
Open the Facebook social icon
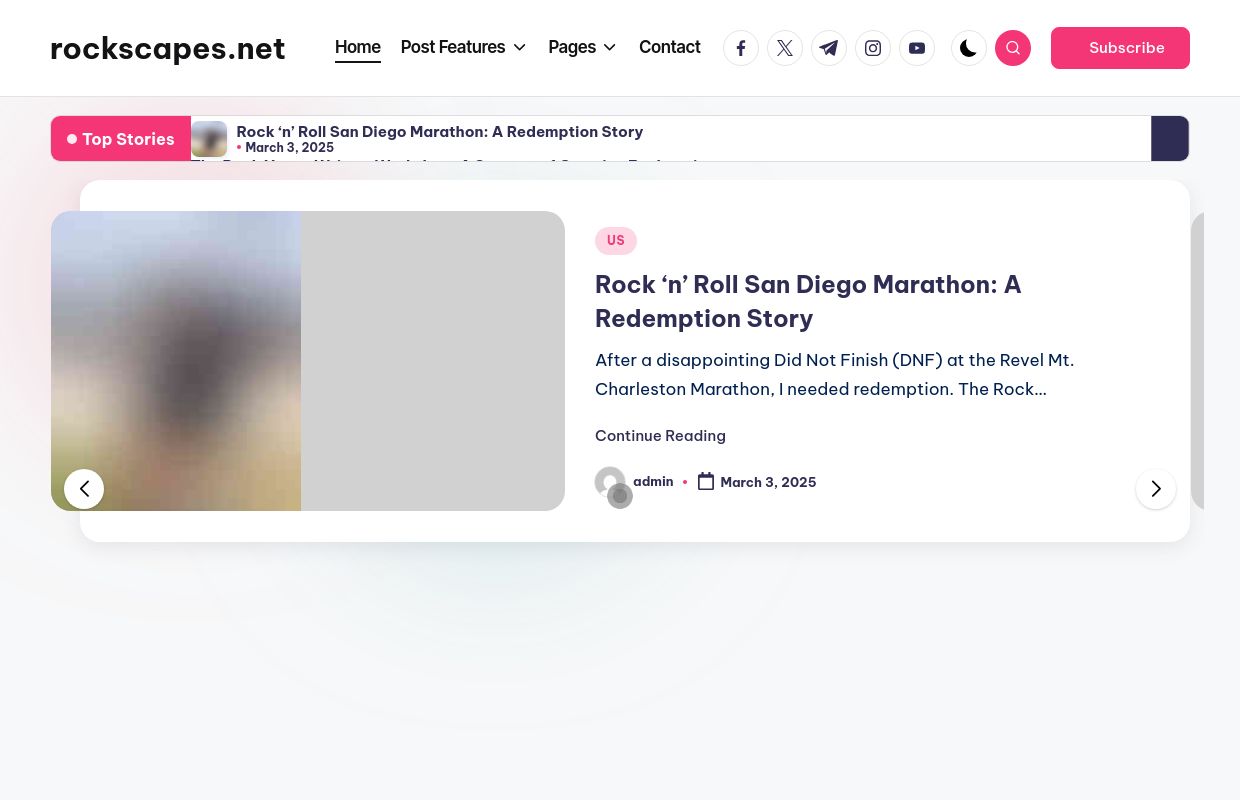coord(741,48)
